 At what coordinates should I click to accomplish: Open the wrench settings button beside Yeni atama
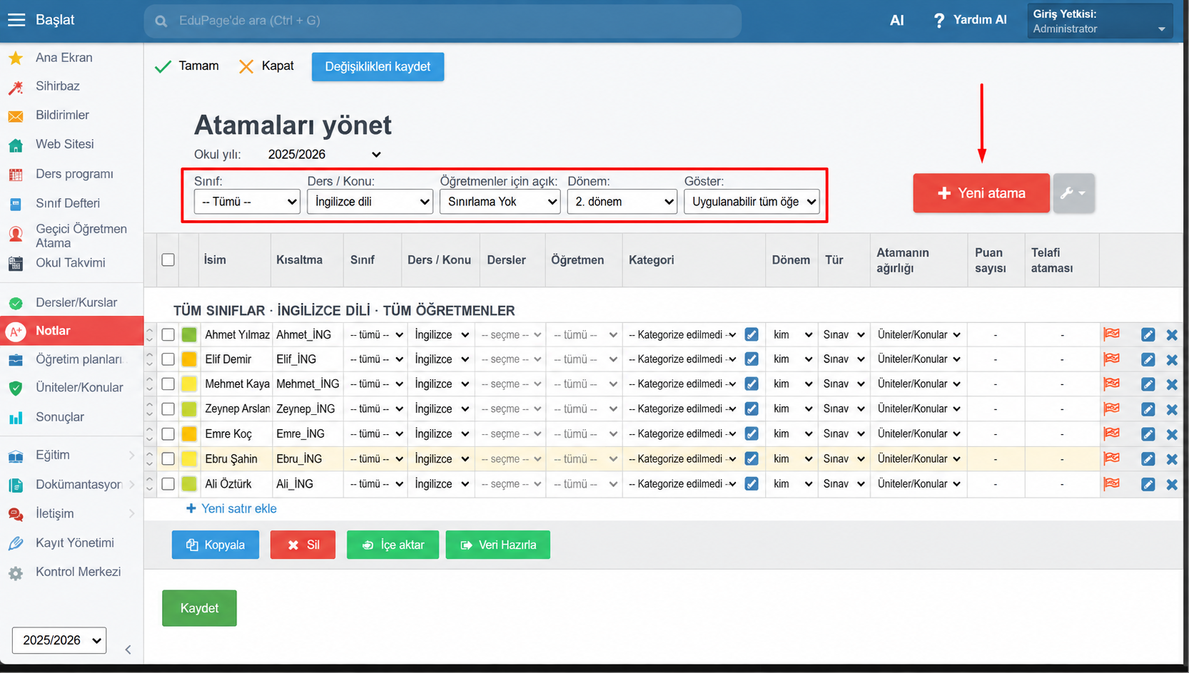pyautogui.click(x=1073, y=193)
